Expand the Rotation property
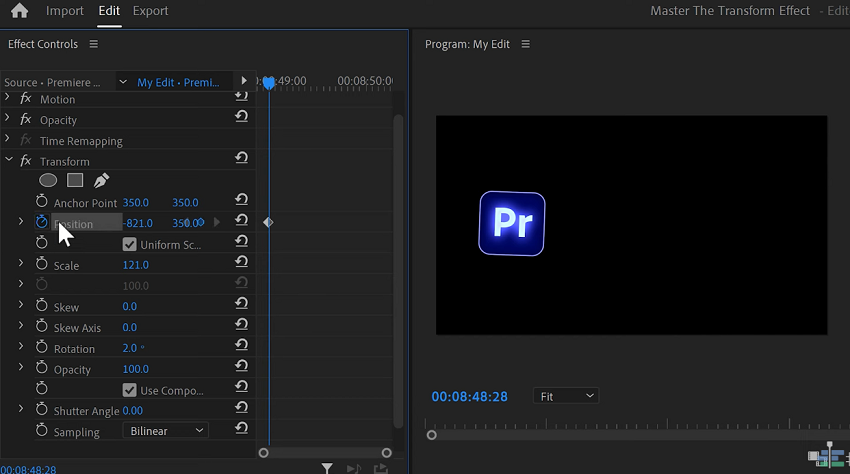 (21, 346)
